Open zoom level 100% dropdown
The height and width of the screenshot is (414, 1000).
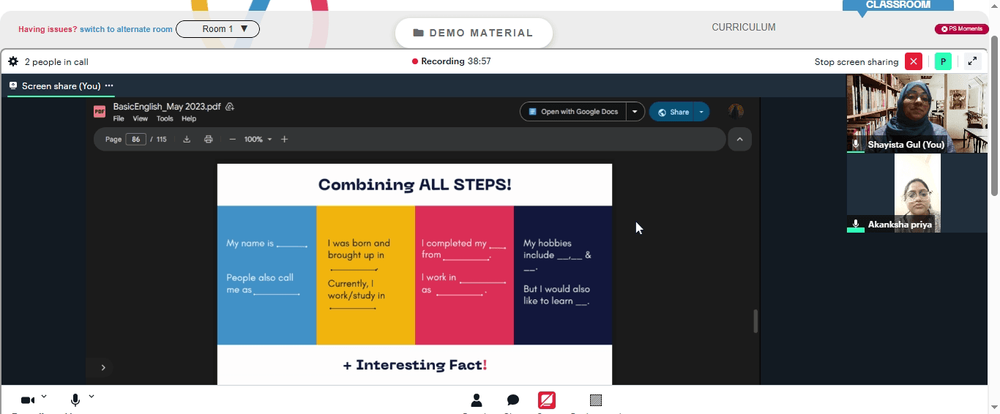258,139
